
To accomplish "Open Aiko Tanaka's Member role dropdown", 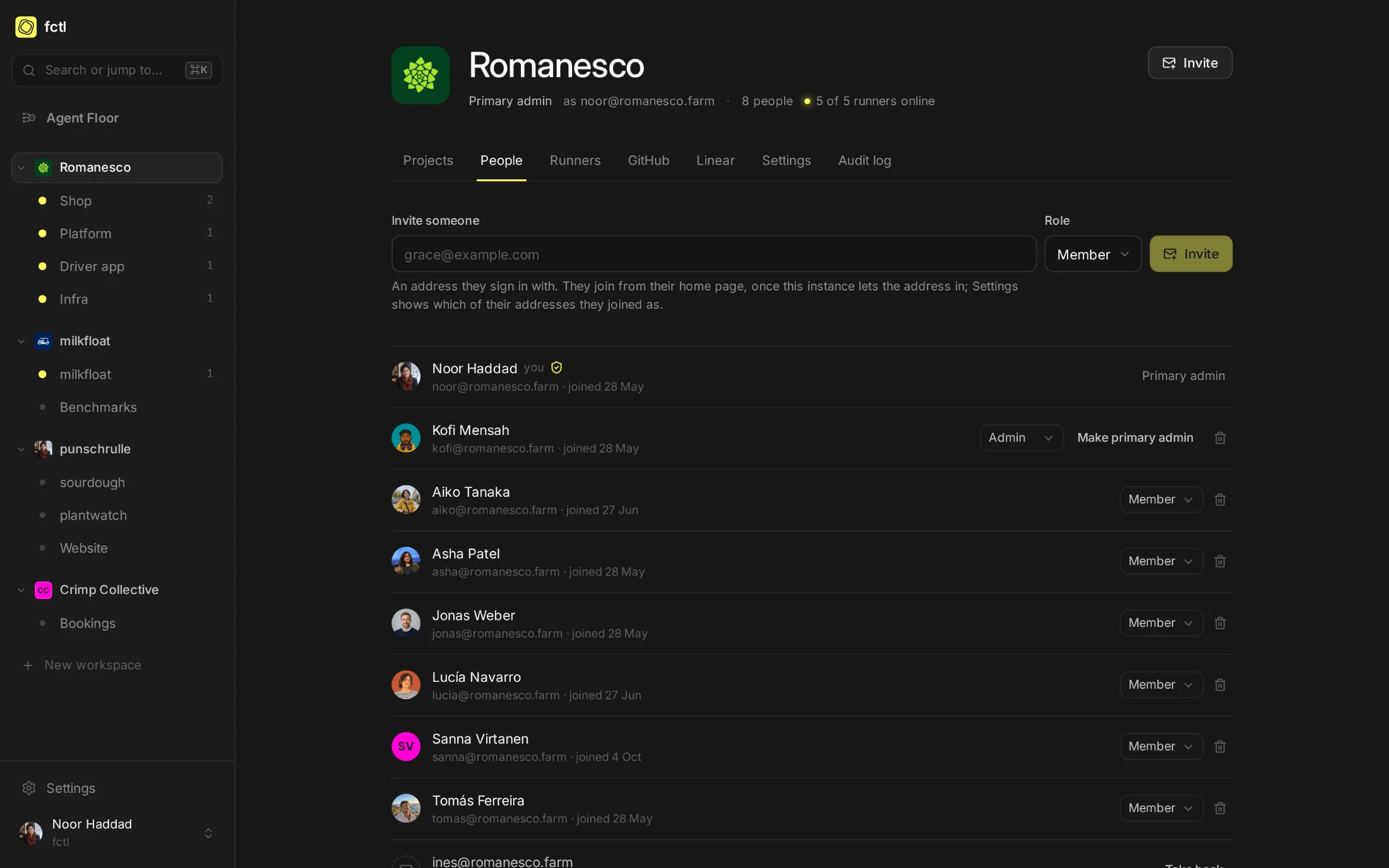I will click(x=1161, y=499).
